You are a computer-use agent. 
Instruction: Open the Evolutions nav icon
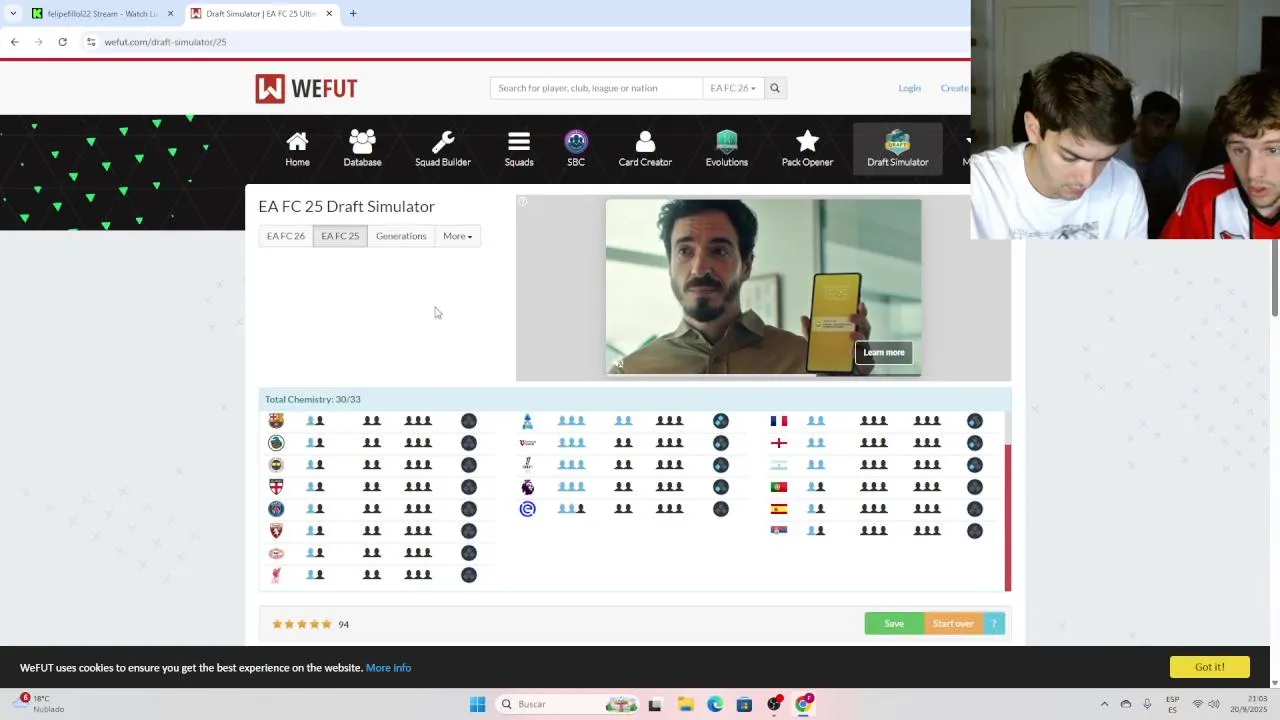(x=726, y=148)
